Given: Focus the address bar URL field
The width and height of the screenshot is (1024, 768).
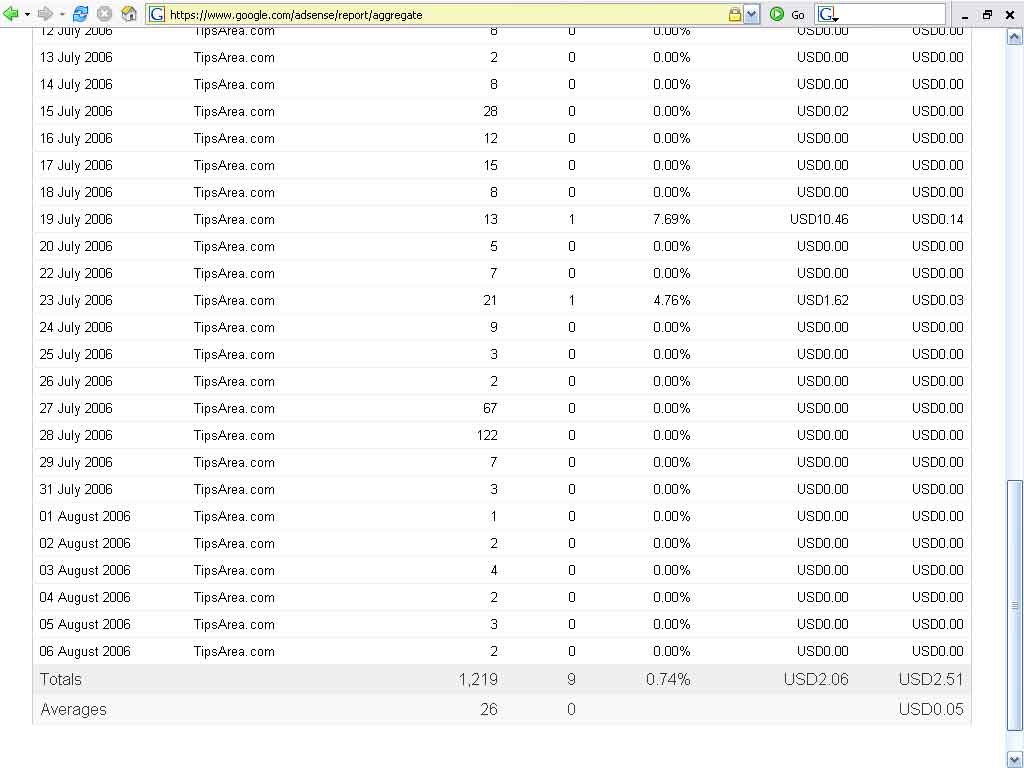Looking at the screenshot, I should [x=447, y=14].
